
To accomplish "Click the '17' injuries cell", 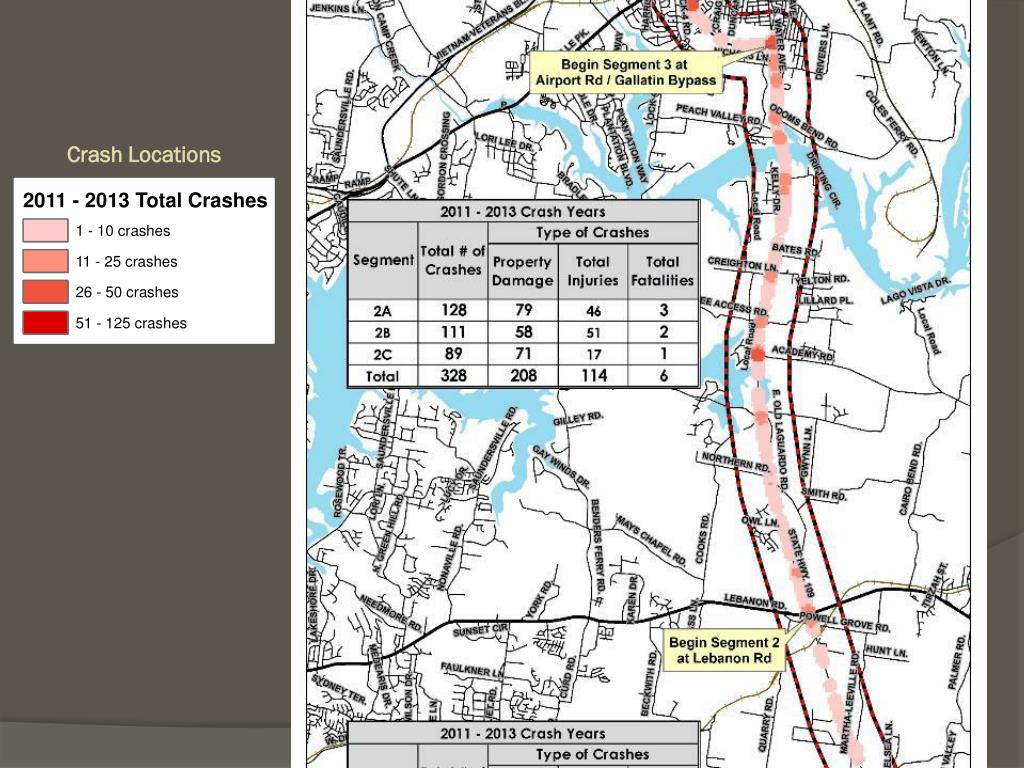I will 593,355.
